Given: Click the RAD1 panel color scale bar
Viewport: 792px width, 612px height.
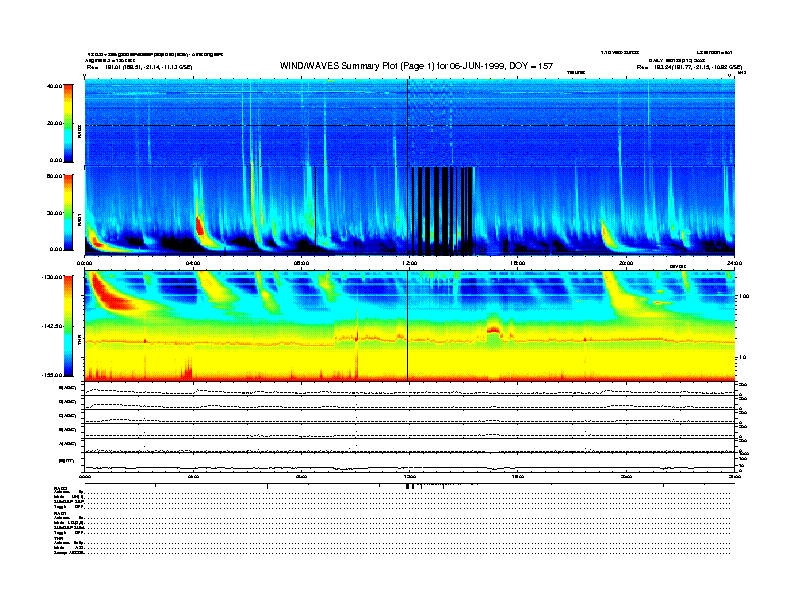Looking at the screenshot, I should [68, 213].
